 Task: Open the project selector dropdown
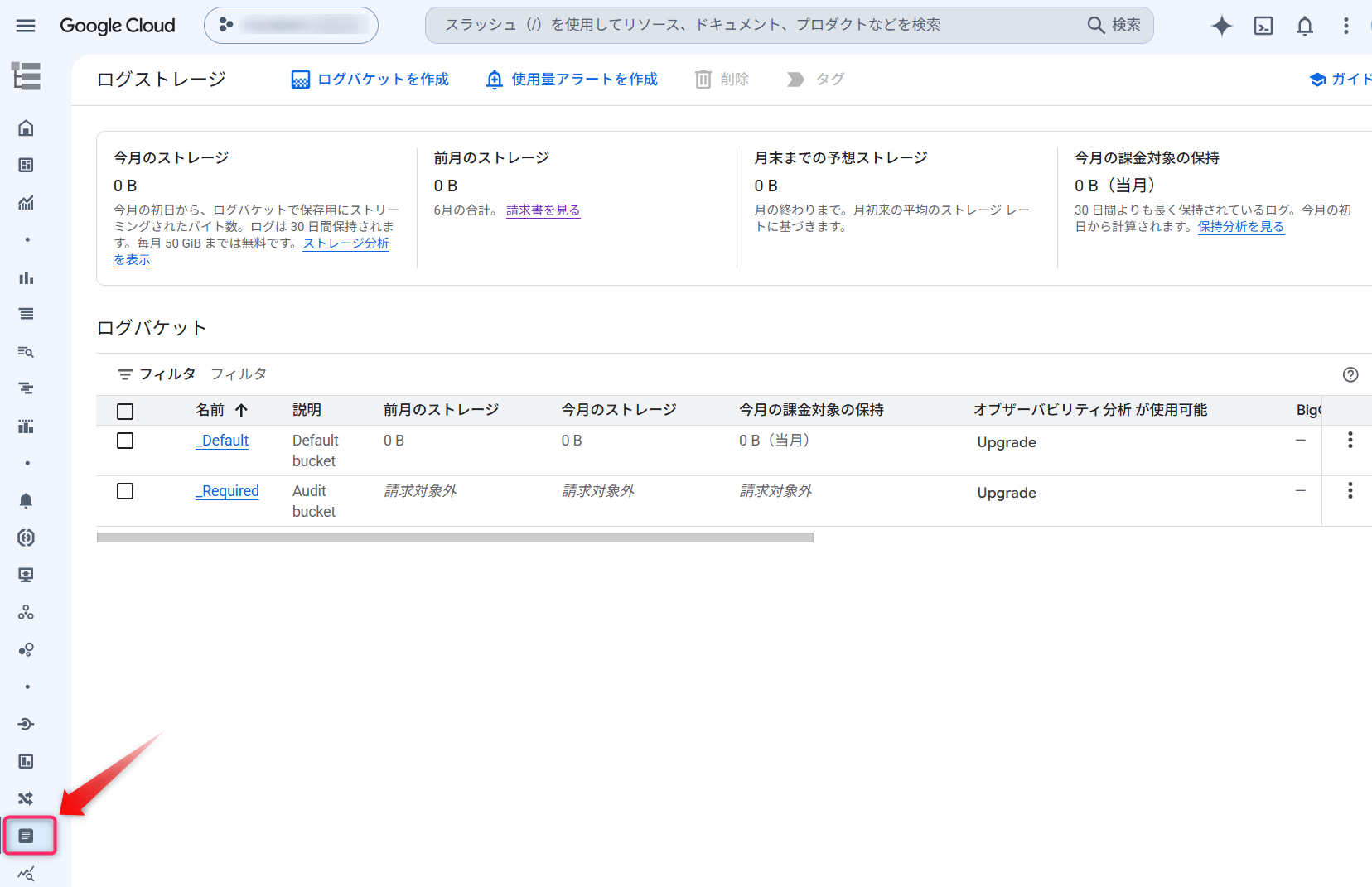tap(291, 26)
